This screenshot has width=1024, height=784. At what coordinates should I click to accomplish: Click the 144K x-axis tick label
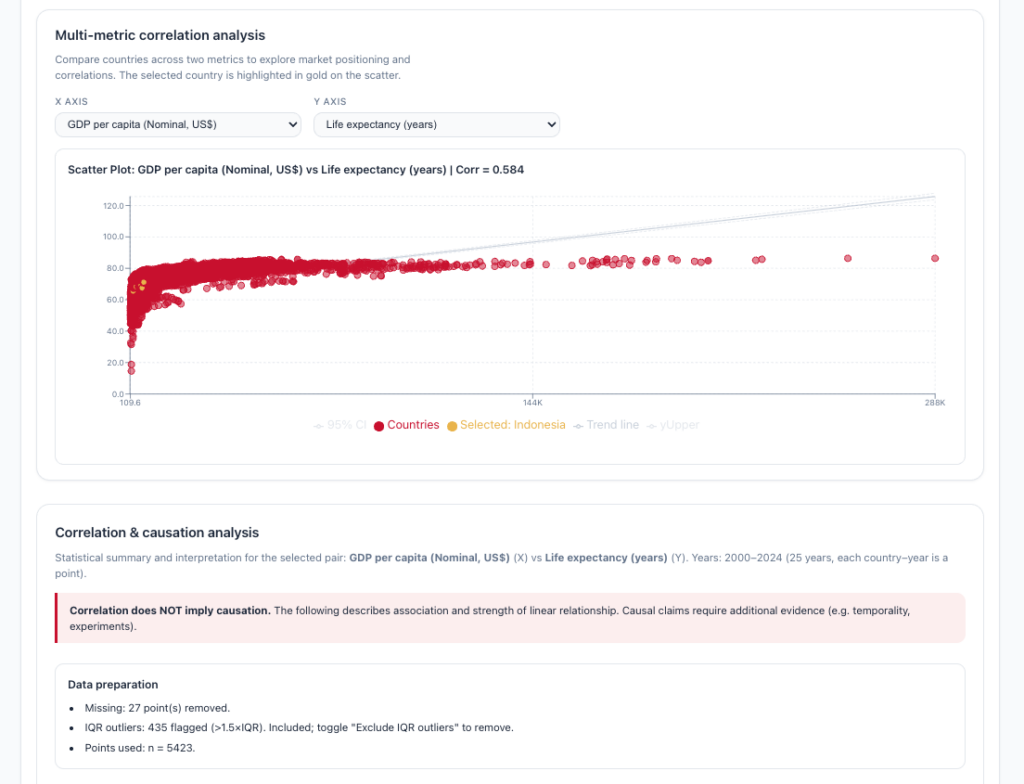(532, 402)
